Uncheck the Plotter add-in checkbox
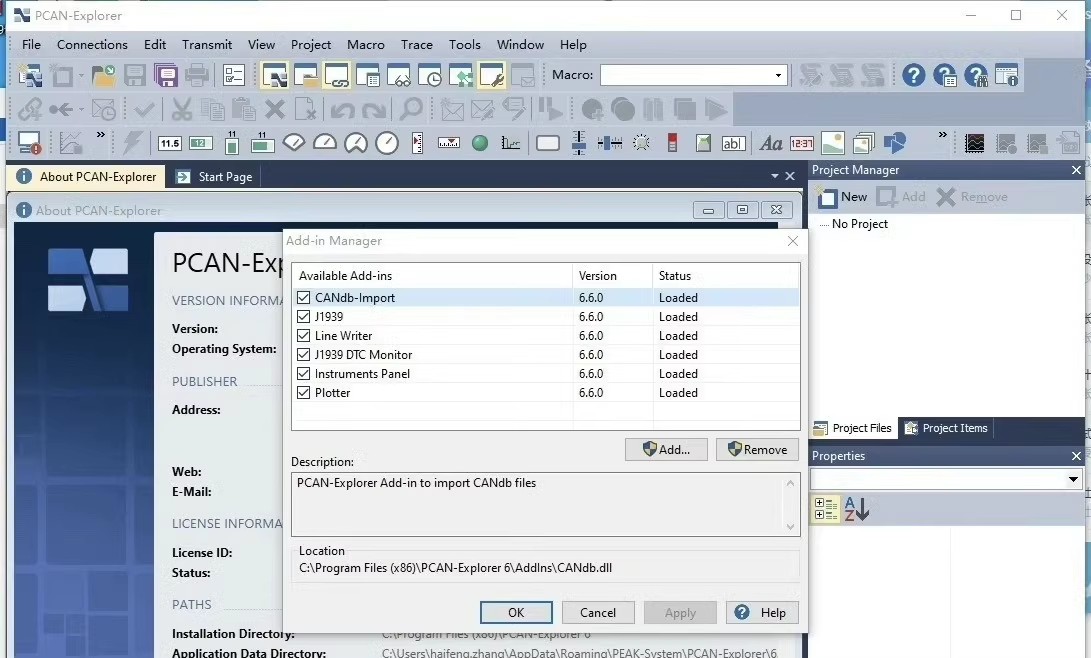1091x658 pixels. tap(303, 392)
